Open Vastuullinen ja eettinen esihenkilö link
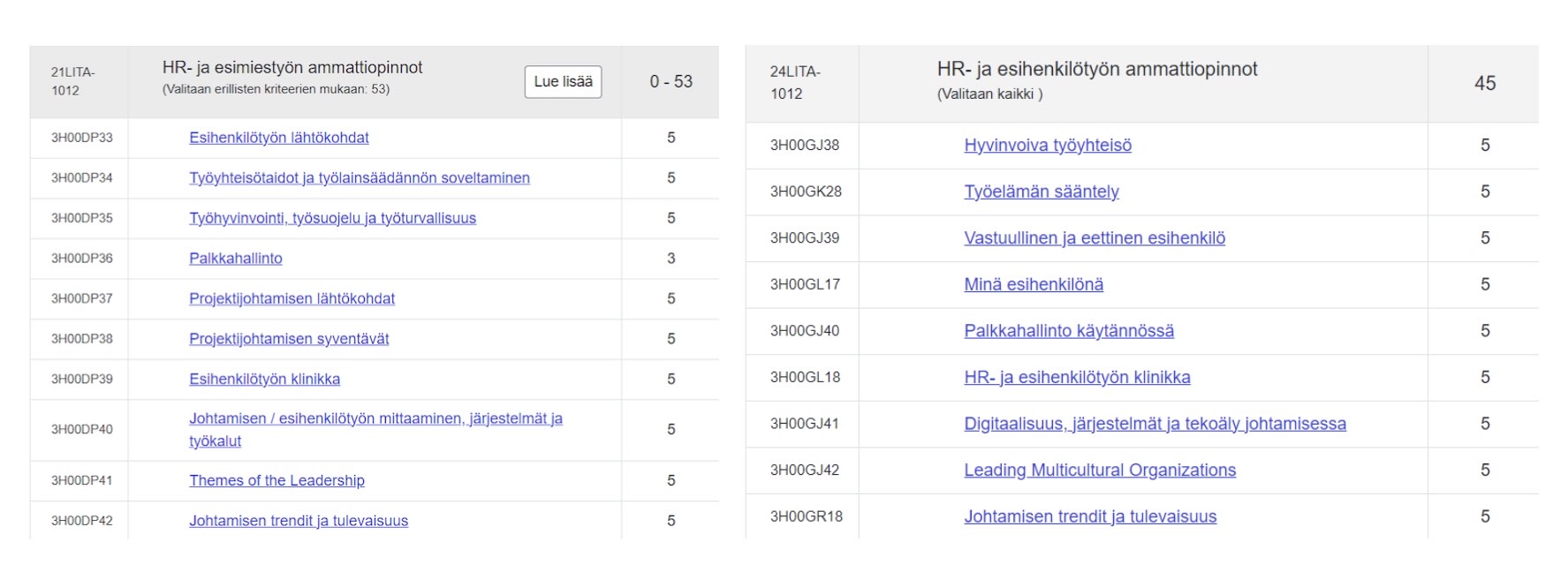The height and width of the screenshot is (587, 1568). click(x=1095, y=238)
